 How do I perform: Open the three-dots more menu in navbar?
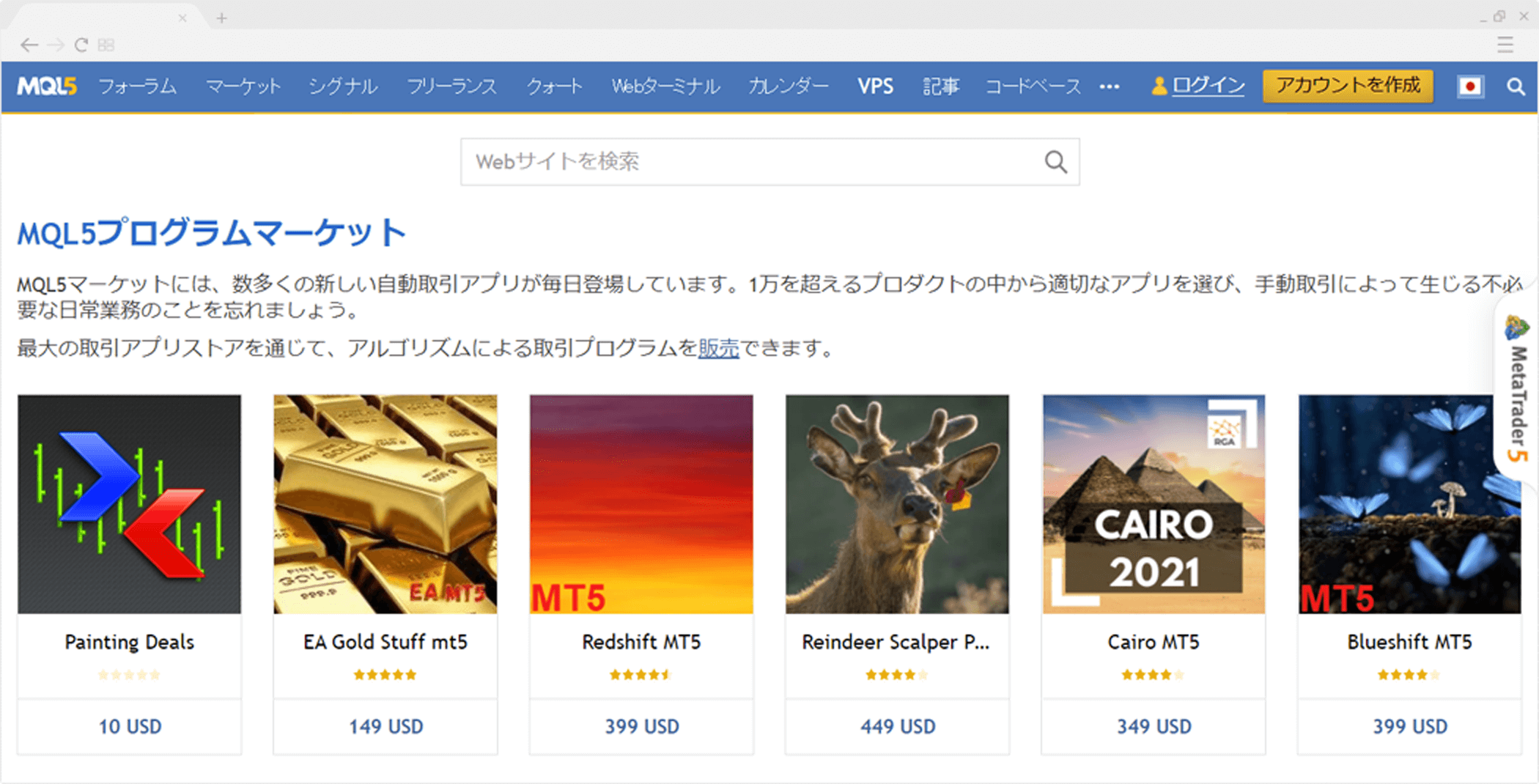(1109, 86)
